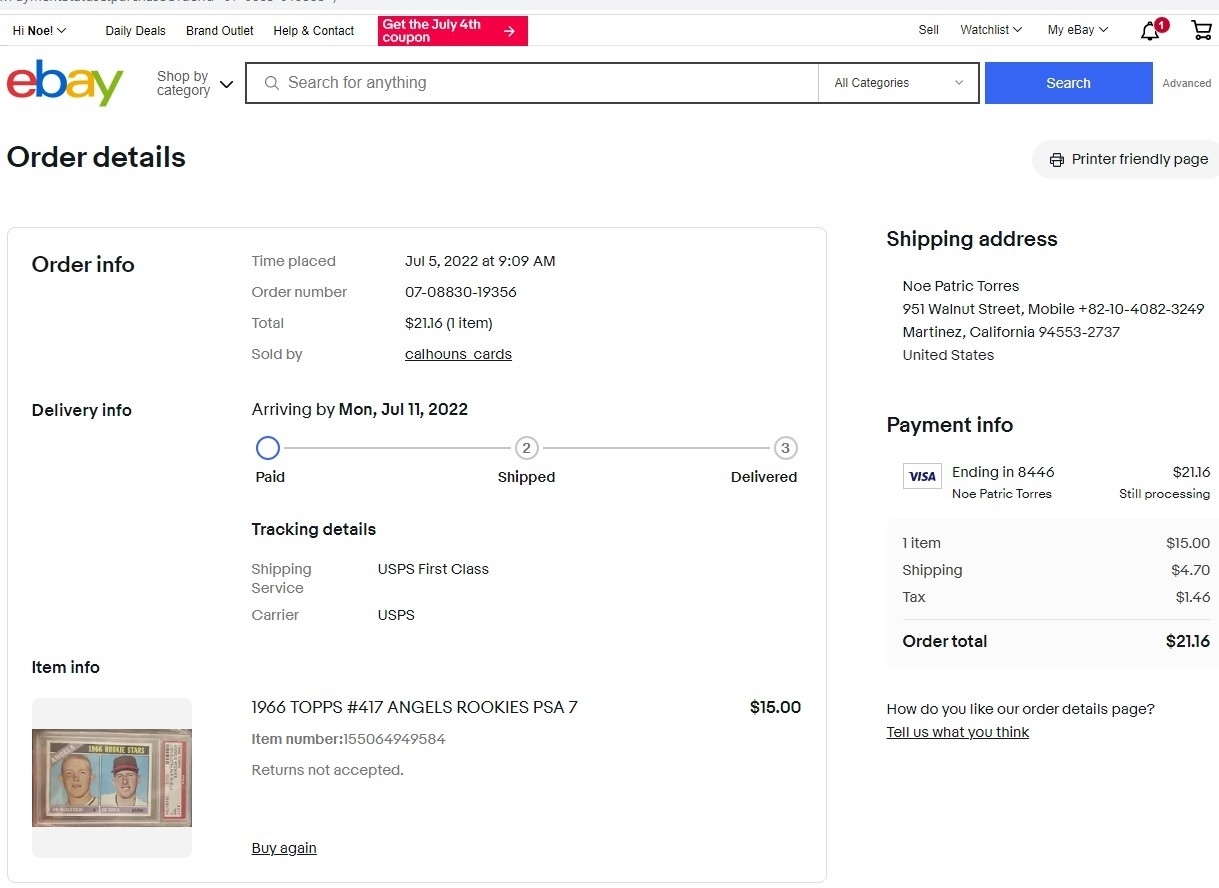Click the Still processing payment status
The height and width of the screenshot is (888, 1219).
pos(1164,494)
